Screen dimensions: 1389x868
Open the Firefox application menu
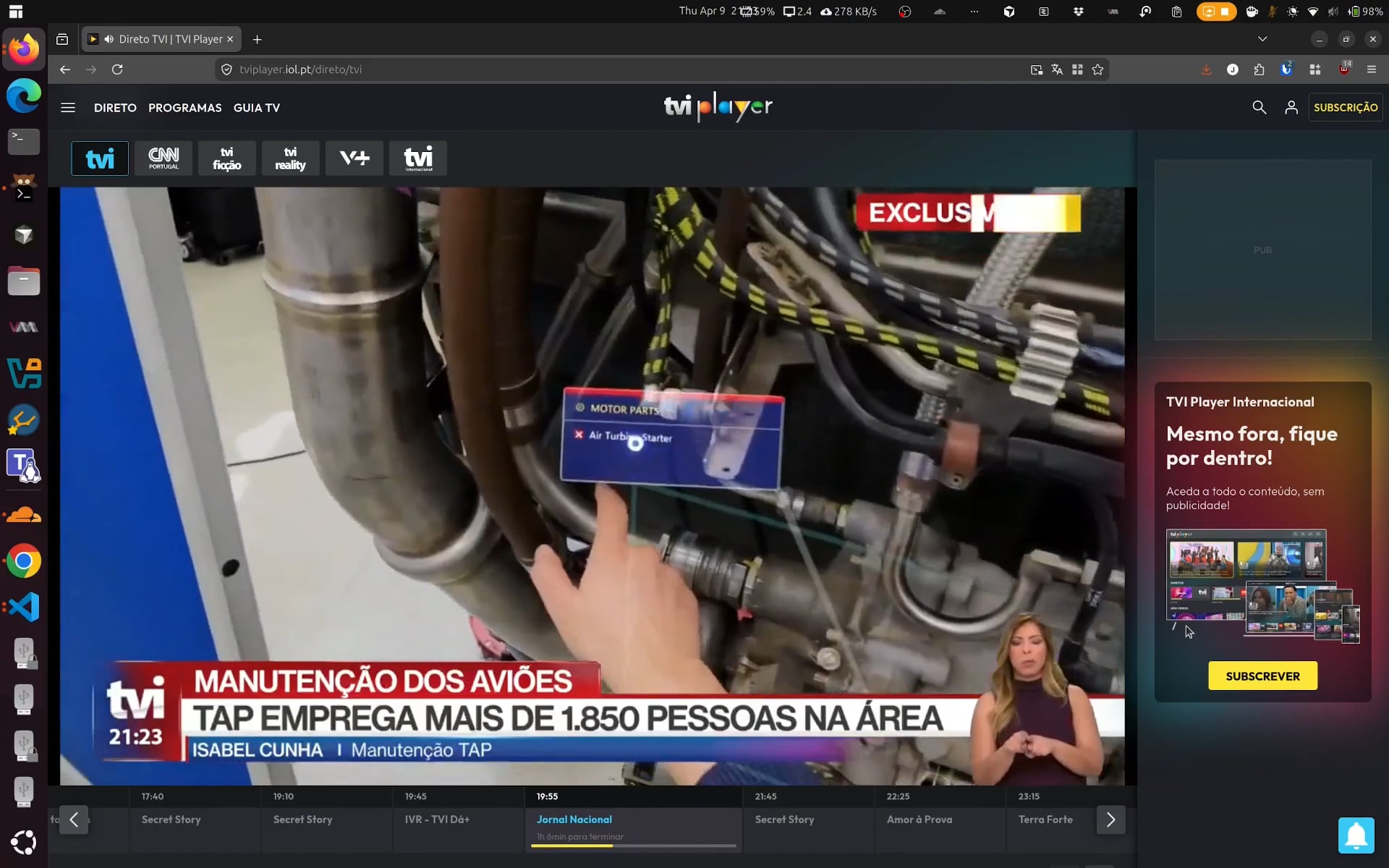click(1372, 69)
